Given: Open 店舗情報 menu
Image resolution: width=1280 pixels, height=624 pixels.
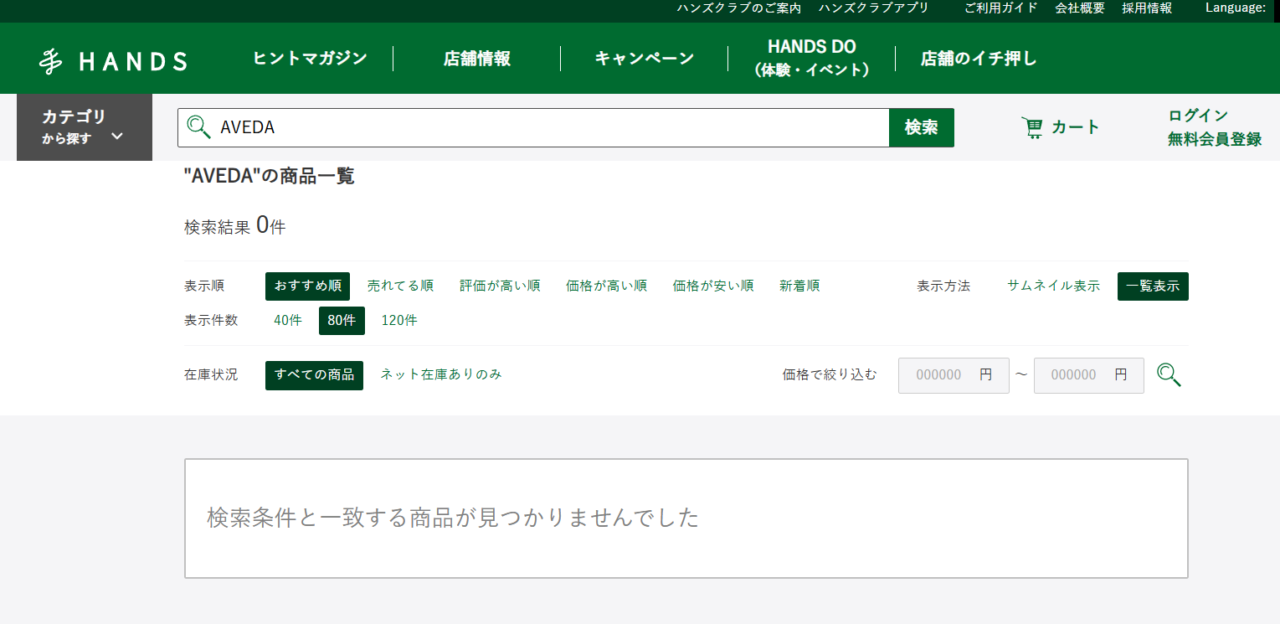Looking at the screenshot, I should [477, 58].
